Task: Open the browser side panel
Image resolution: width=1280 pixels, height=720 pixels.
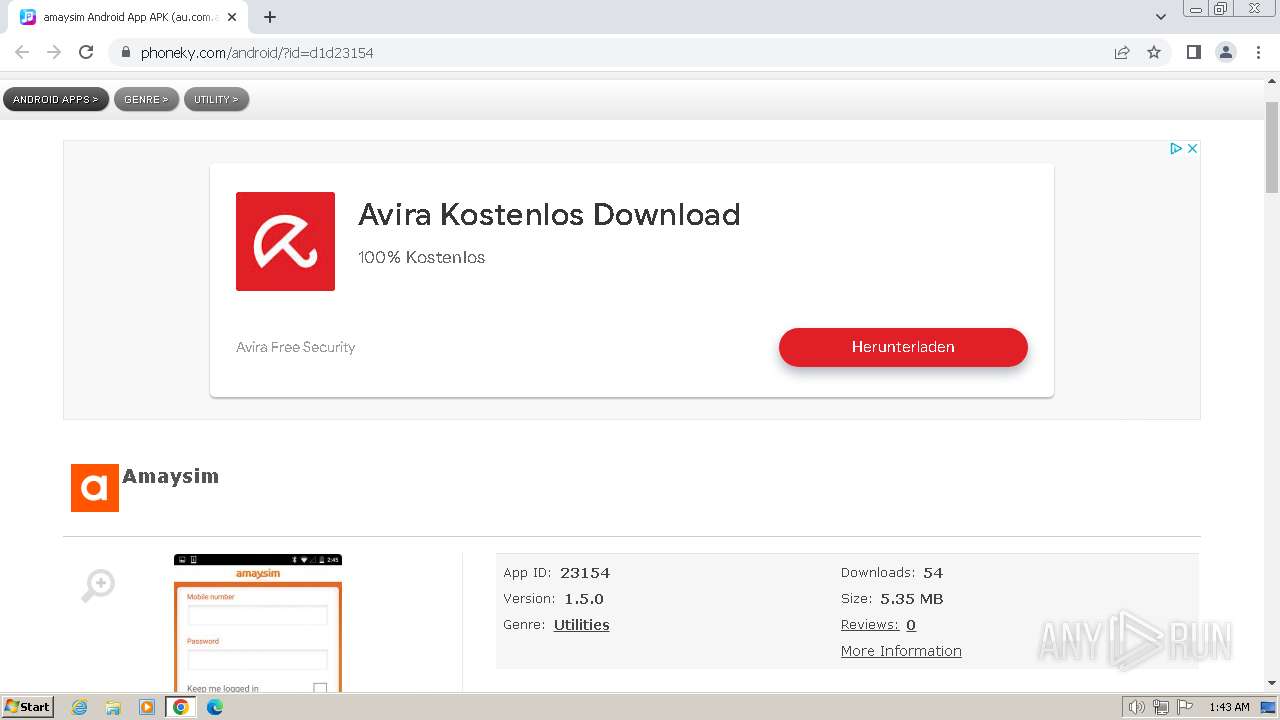Action: click(x=1193, y=52)
